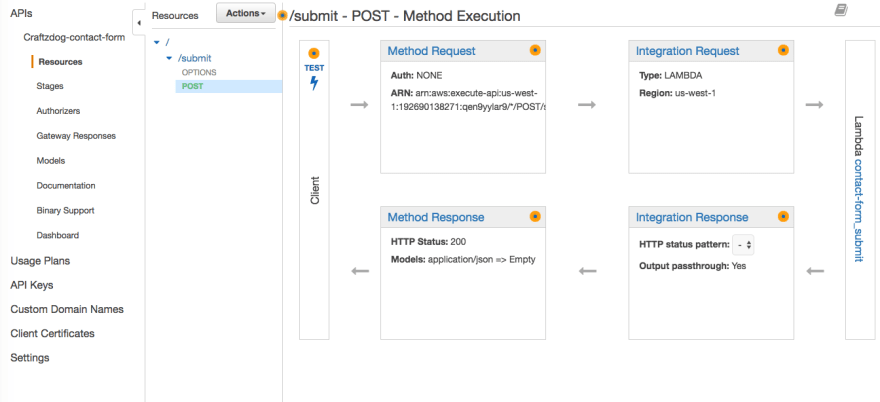Open the Craftzdog-contact-form API

pyautogui.click(x=74, y=38)
